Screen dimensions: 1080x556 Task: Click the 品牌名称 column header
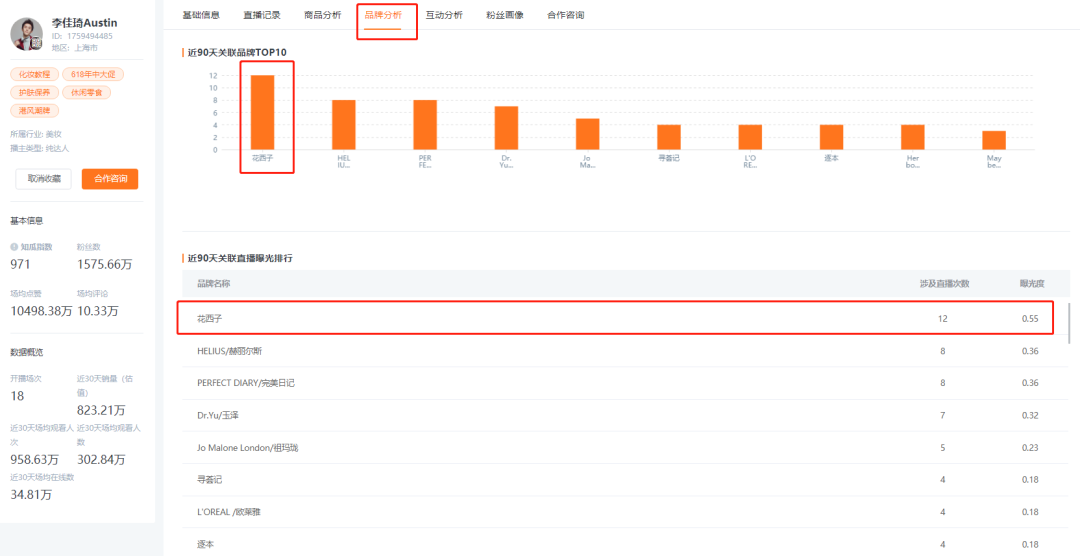(x=214, y=283)
